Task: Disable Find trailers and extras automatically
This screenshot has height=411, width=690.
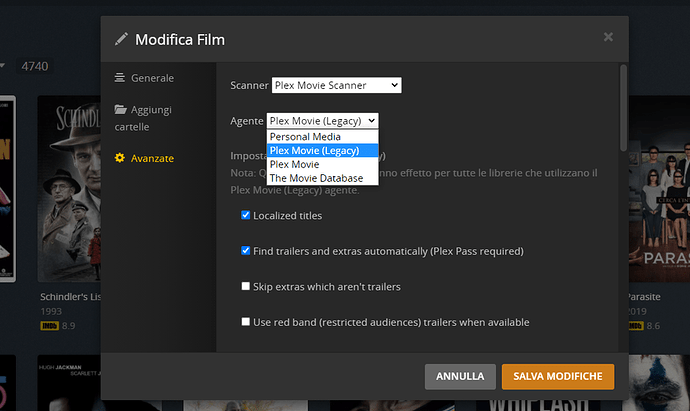Action: (x=246, y=251)
